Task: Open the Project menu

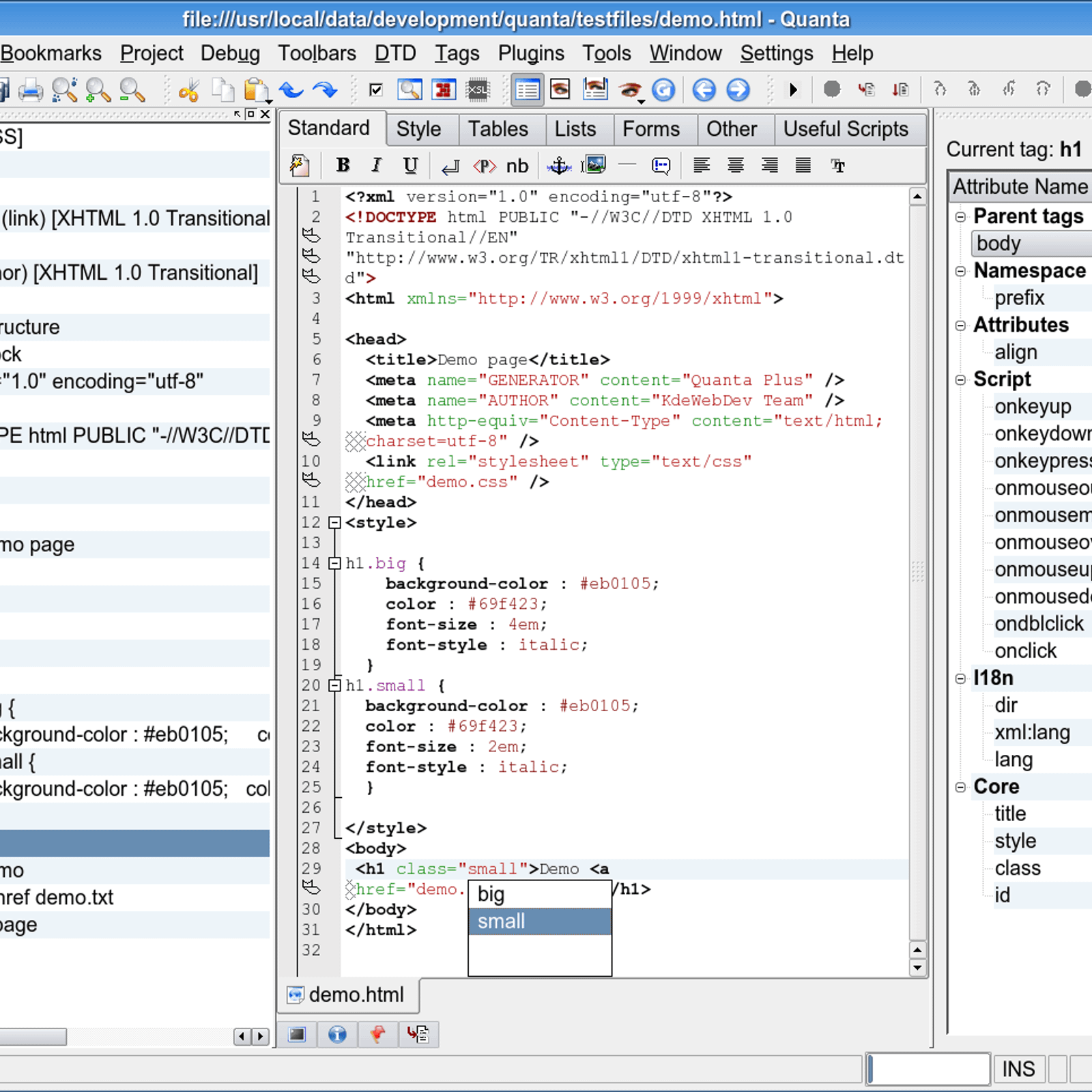Action: click(x=152, y=53)
